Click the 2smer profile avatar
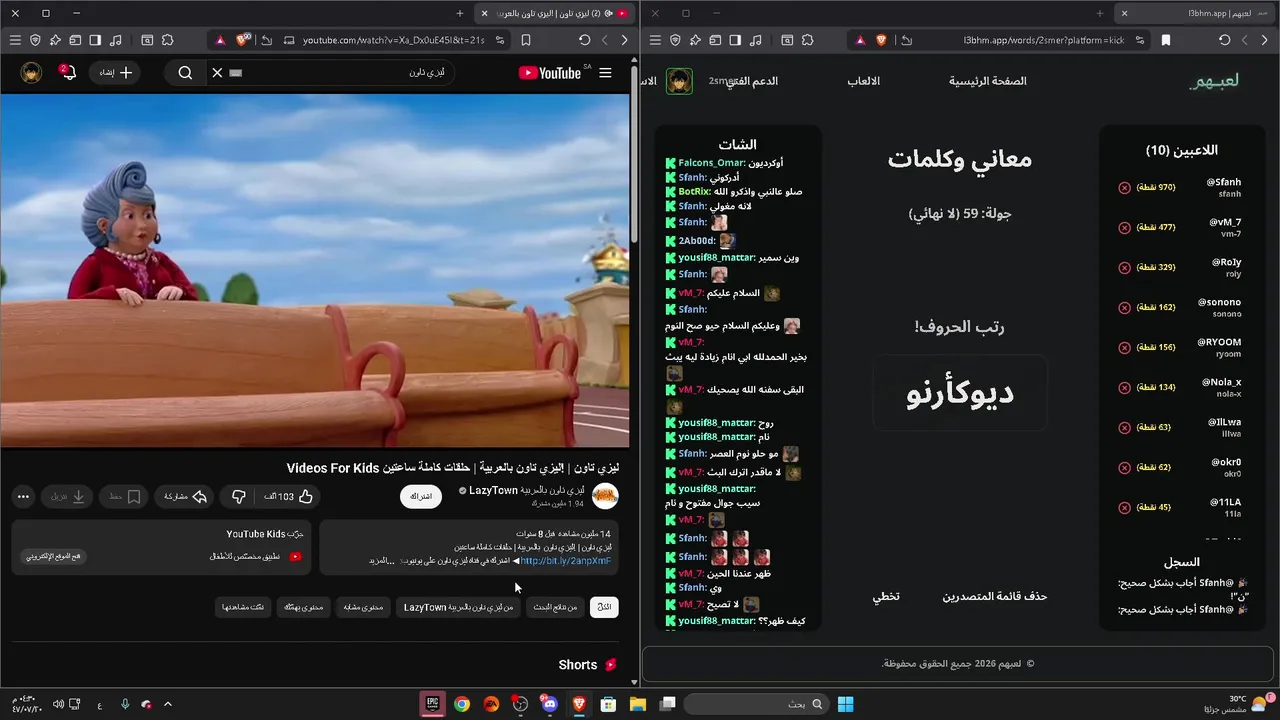Image resolution: width=1280 pixels, height=720 pixels. tap(679, 81)
